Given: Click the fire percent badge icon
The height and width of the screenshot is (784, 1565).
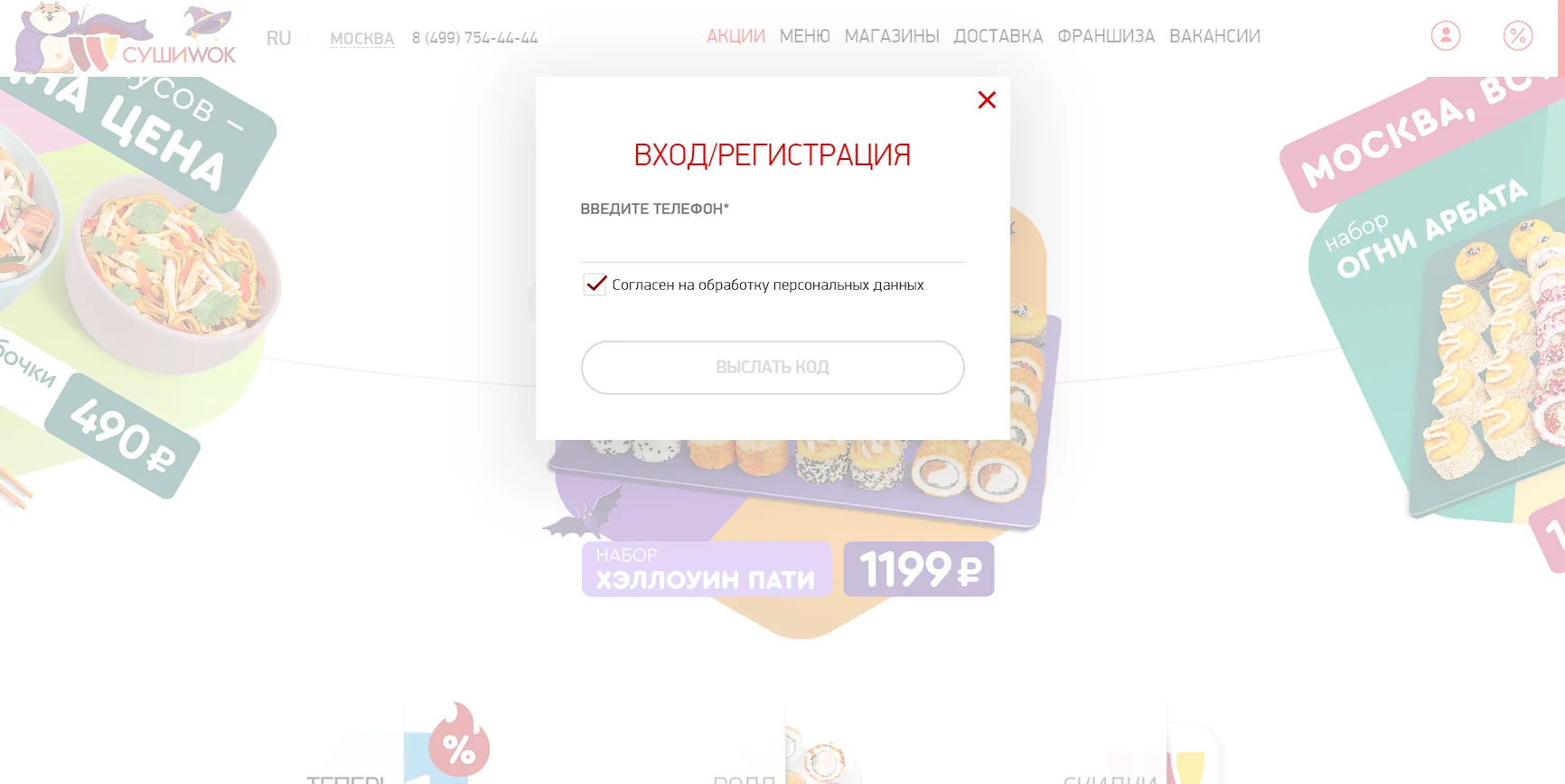Looking at the screenshot, I should click(x=459, y=741).
